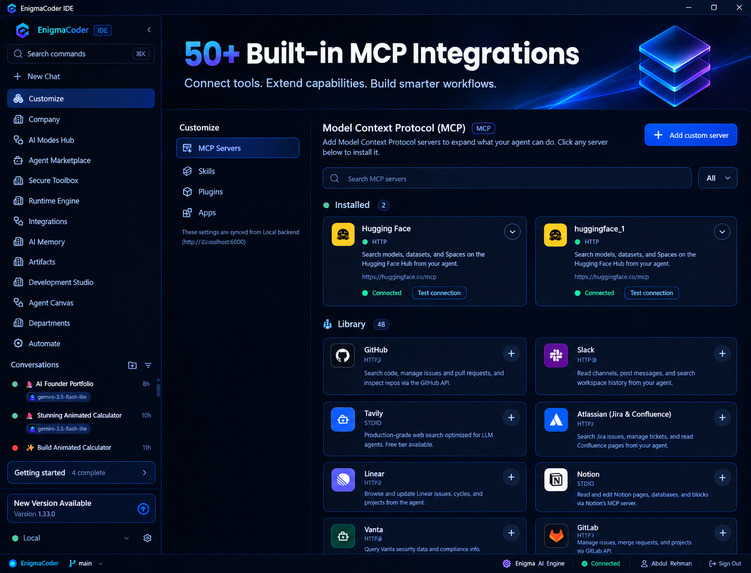751x573 pixels.
Task: Expand the huggingface_1 card chevron
Action: (722, 232)
